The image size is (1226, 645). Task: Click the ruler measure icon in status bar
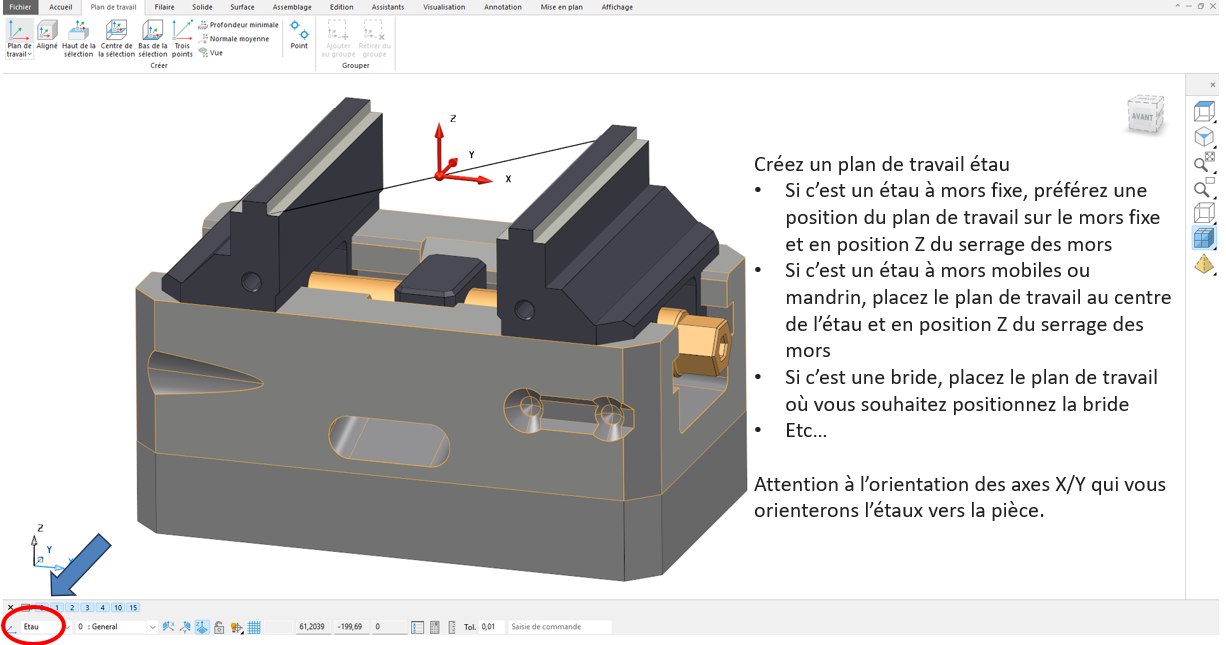click(x=452, y=627)
